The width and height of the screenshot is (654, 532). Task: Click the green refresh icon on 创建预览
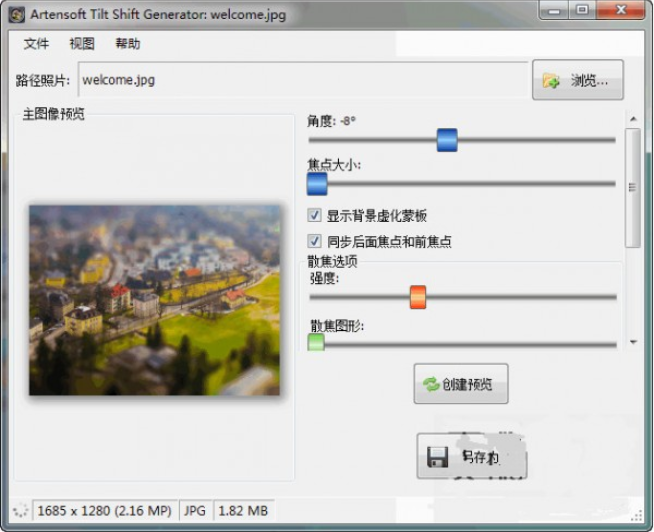431,384
